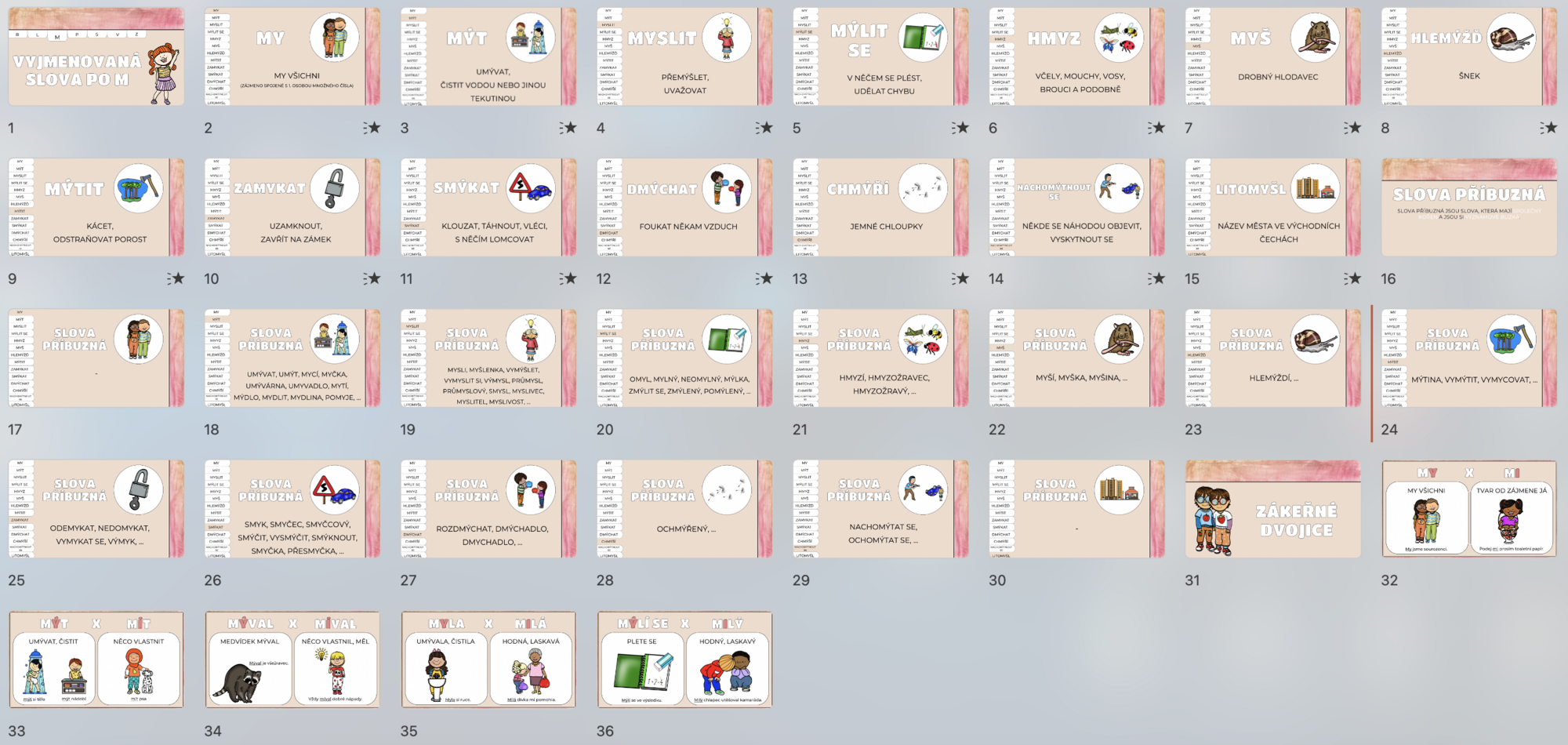Select the 'MY X MI' comparison slide
The width and height of the screenshot is (1568, 745).
pos(1468,509)
